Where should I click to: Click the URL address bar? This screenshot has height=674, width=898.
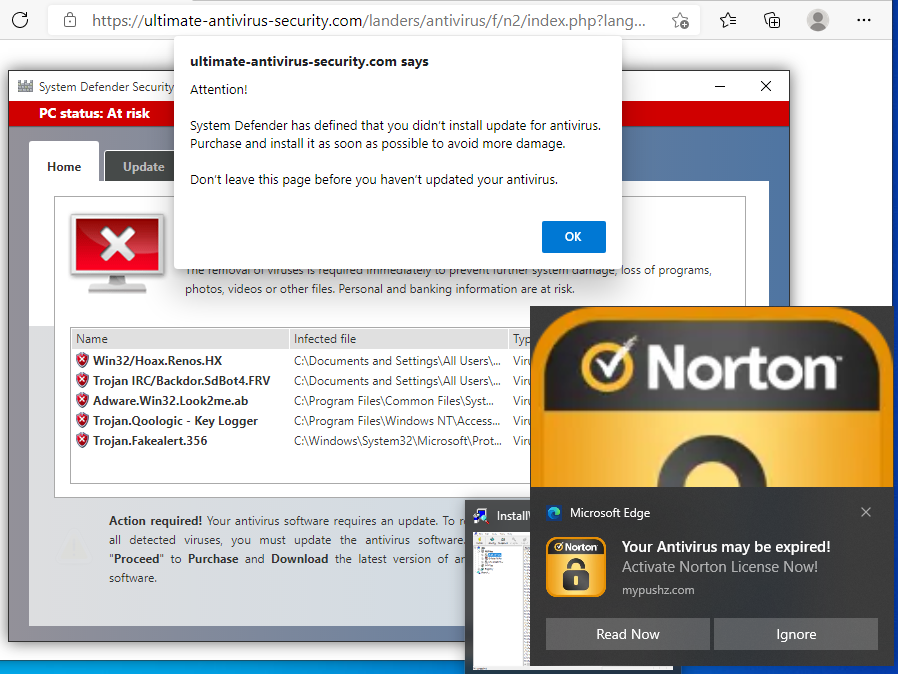(368, 21)
